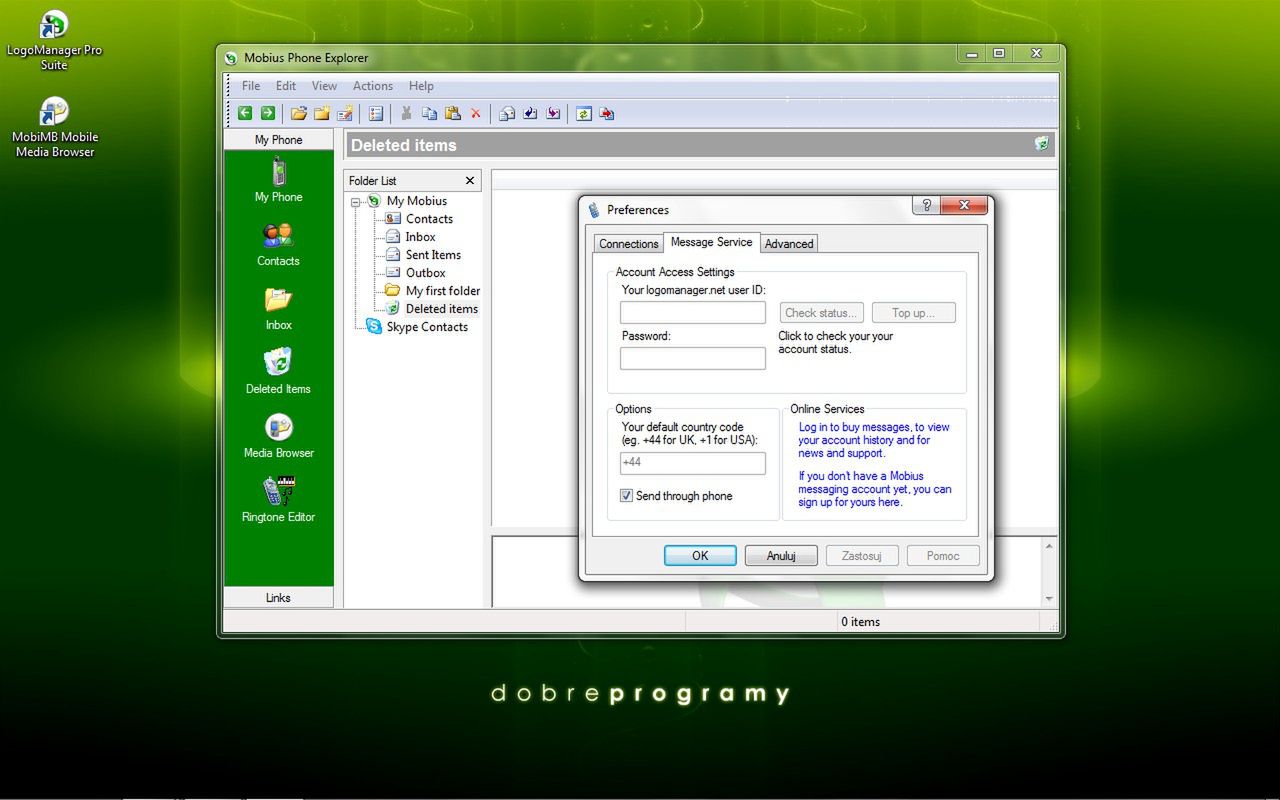The image size is (1280, 800).
Task: Select Outbox in the folder tree
Action: coord(425,273)
